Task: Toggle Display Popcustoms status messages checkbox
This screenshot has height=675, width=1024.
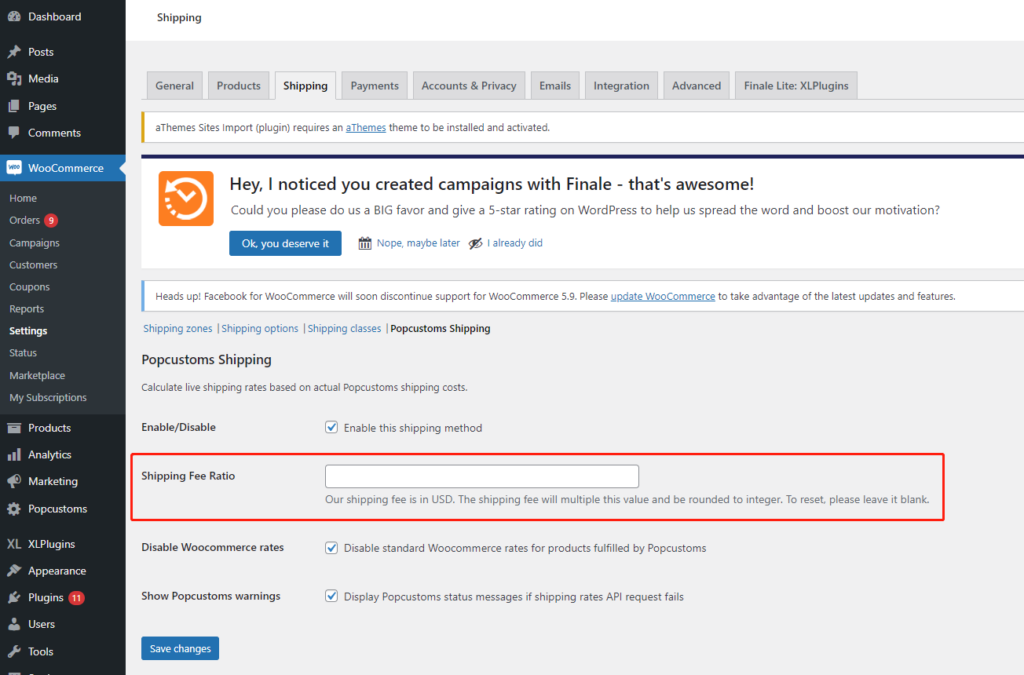Action: click(332, 596)
